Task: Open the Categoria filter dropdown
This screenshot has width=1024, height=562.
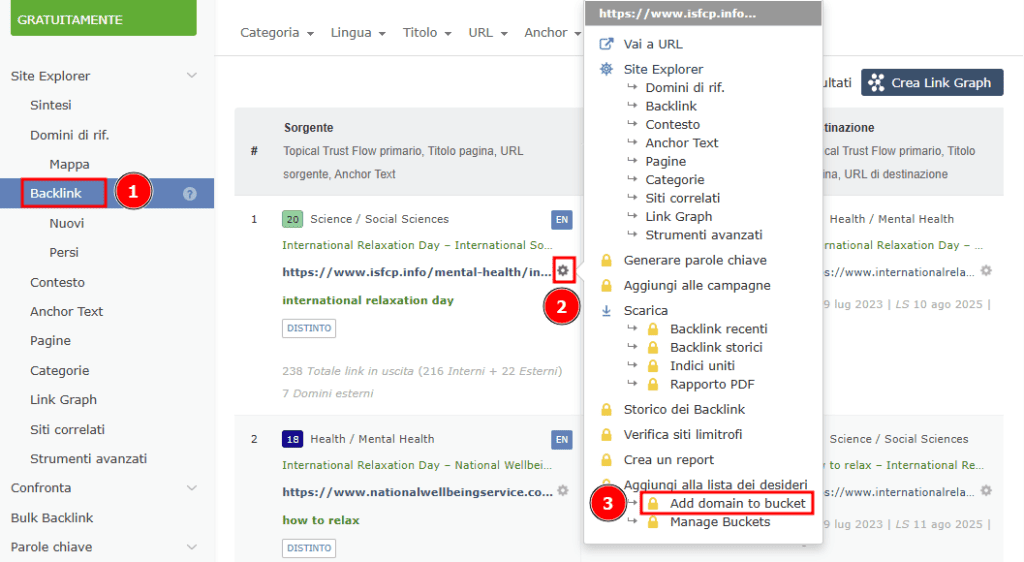Action: point(277,33)
